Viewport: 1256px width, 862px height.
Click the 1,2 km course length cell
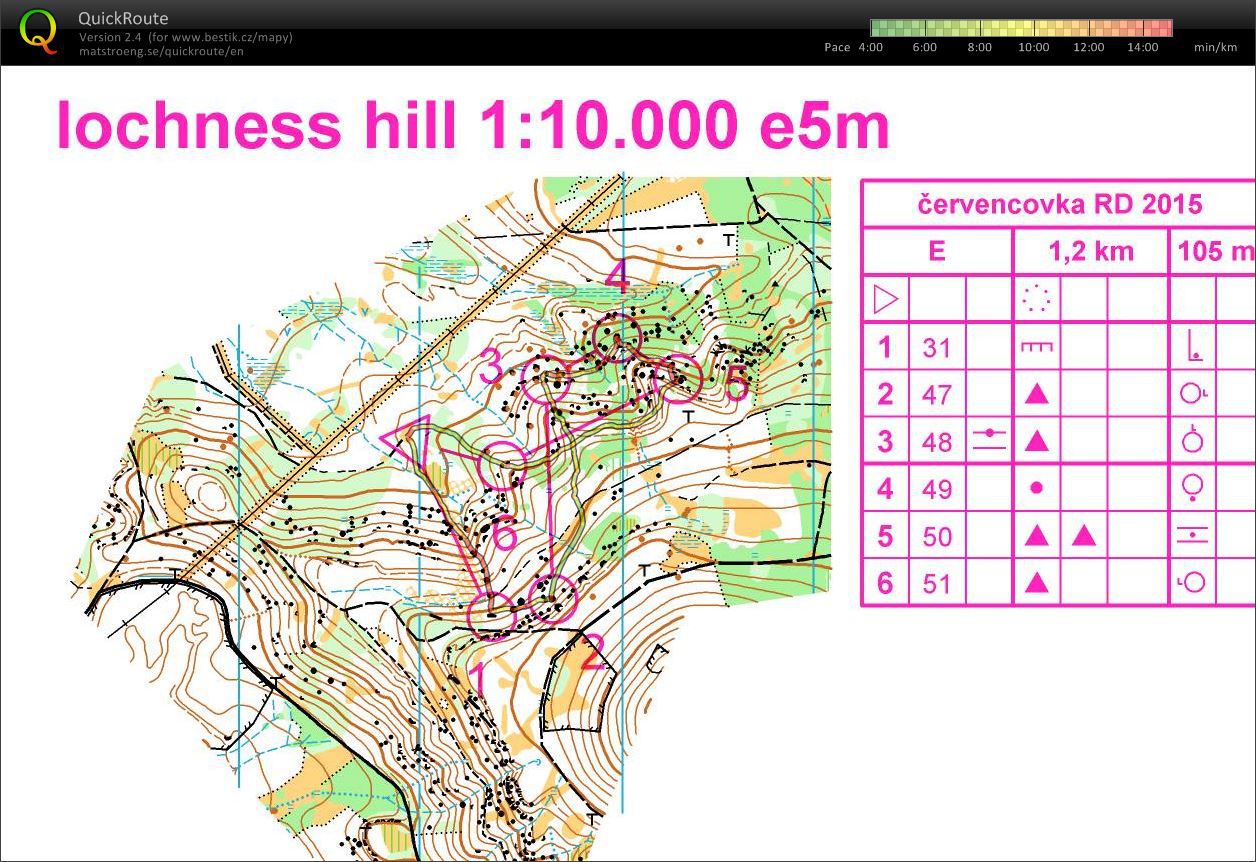click(1091, 250)
